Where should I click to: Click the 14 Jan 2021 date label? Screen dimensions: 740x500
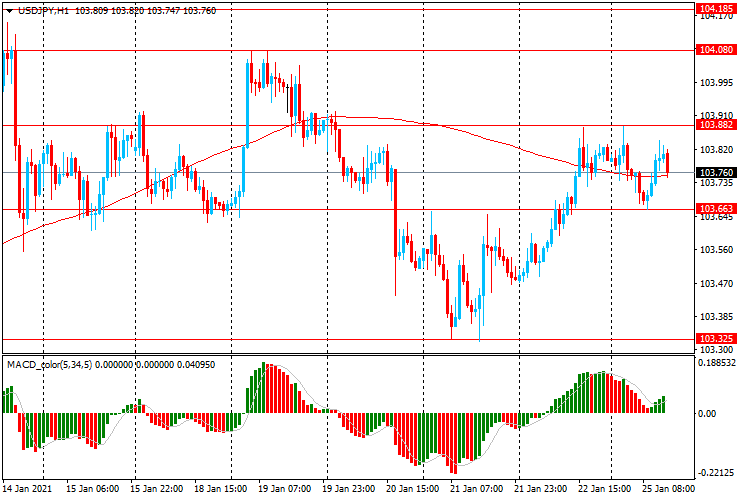(x=27, y=489)
